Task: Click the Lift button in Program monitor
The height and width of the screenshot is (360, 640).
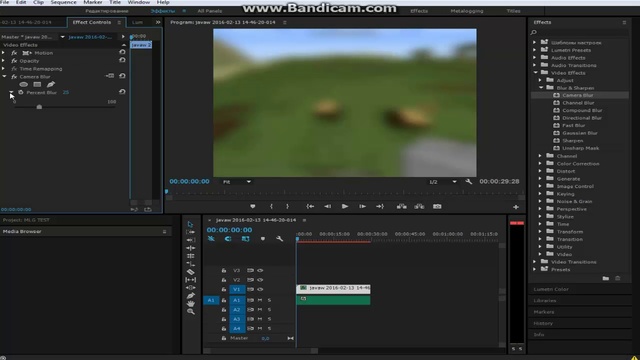Action: coord(402,207)
